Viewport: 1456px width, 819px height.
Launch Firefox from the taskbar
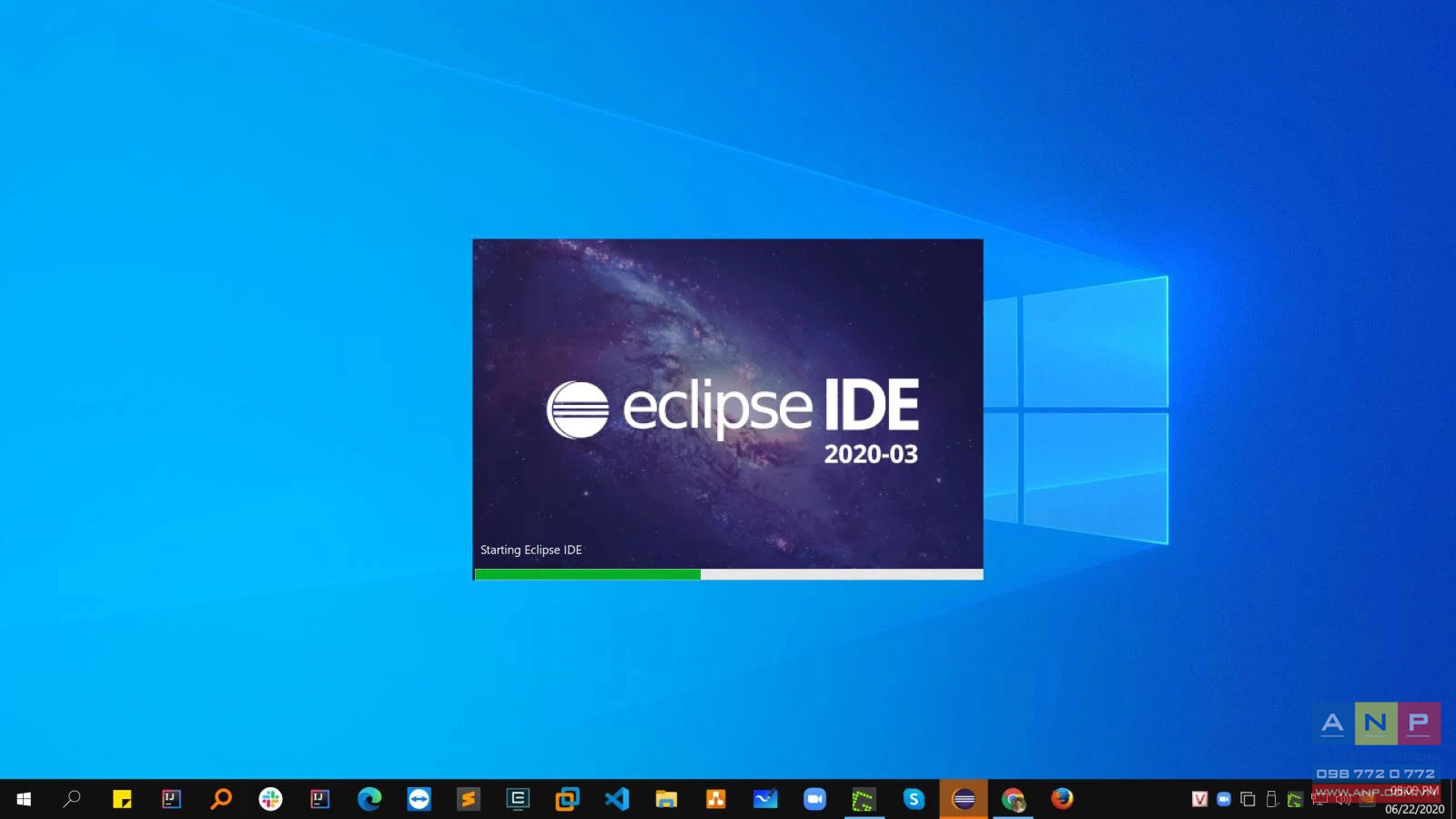pyautogui.click(x=1062, y=799)
